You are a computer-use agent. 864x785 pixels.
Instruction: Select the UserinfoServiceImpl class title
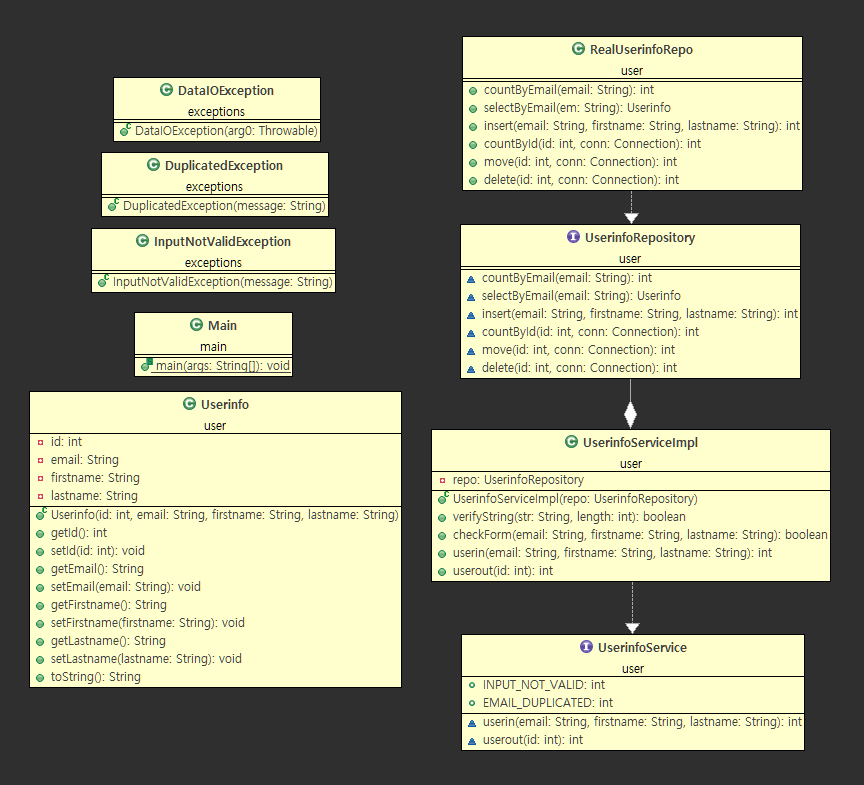(640, 442)
